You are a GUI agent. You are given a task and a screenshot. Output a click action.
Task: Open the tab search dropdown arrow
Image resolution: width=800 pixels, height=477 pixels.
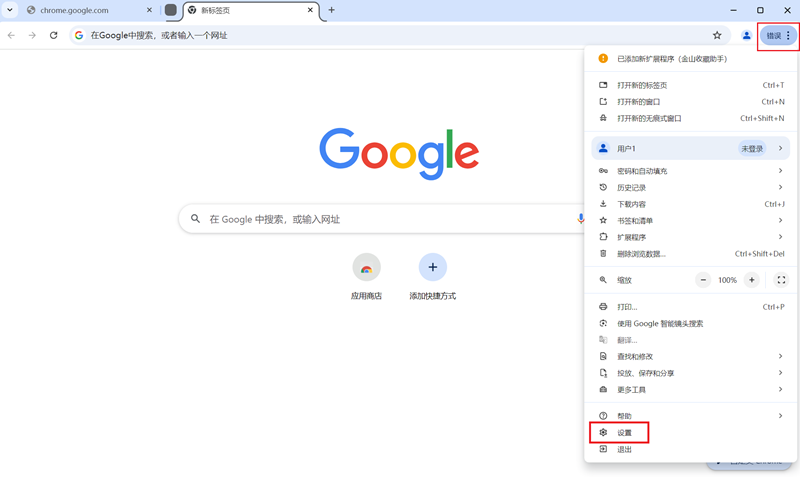point(10,10)
